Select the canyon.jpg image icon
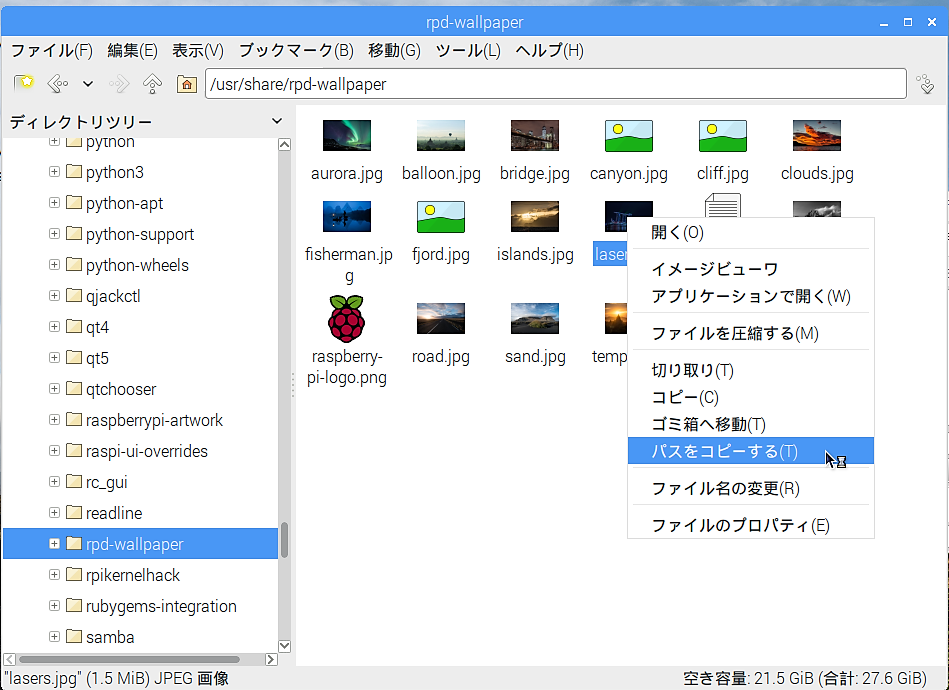This screenshot has width=949, height=690. 629,136
